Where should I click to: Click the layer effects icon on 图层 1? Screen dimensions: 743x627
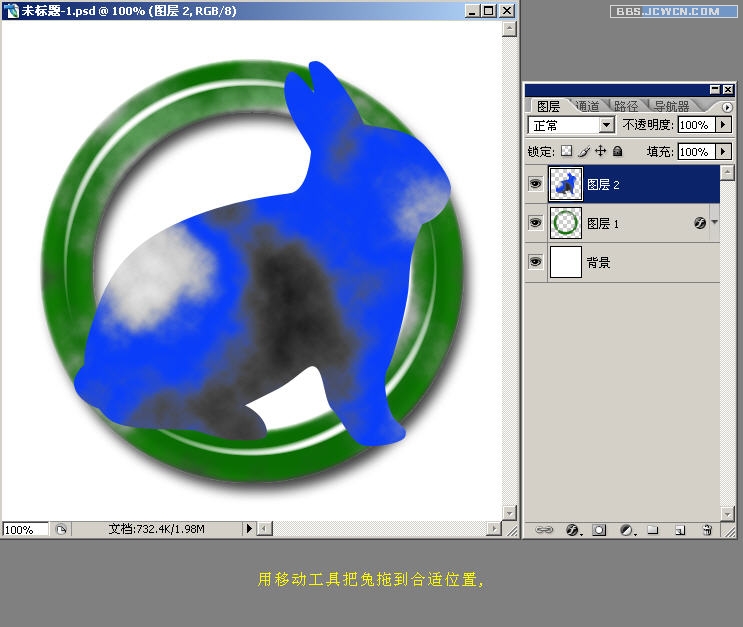699,223
